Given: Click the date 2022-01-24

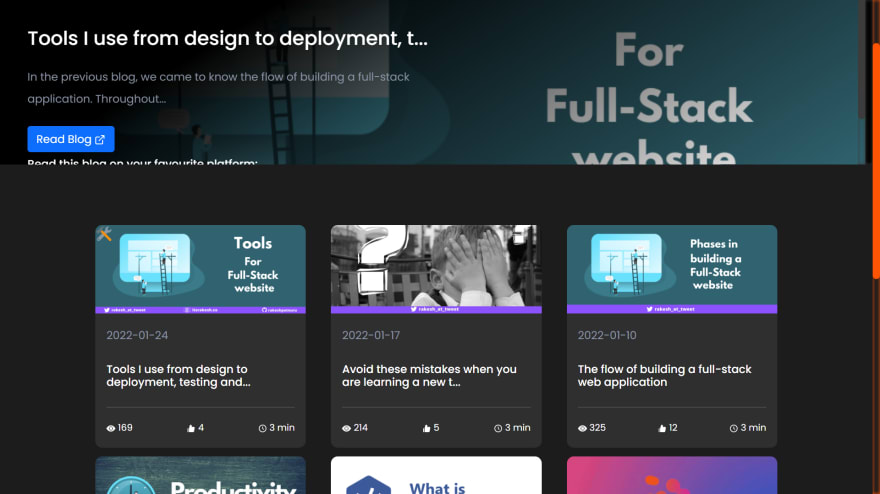Looking at the screenshot, I should (137, 335).
